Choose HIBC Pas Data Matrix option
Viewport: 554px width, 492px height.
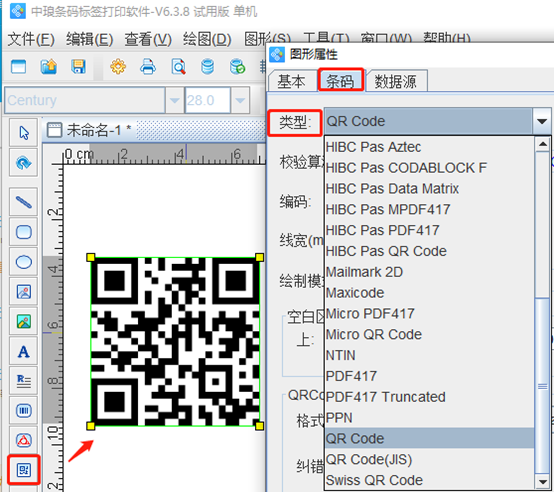(x=429, y=189)
